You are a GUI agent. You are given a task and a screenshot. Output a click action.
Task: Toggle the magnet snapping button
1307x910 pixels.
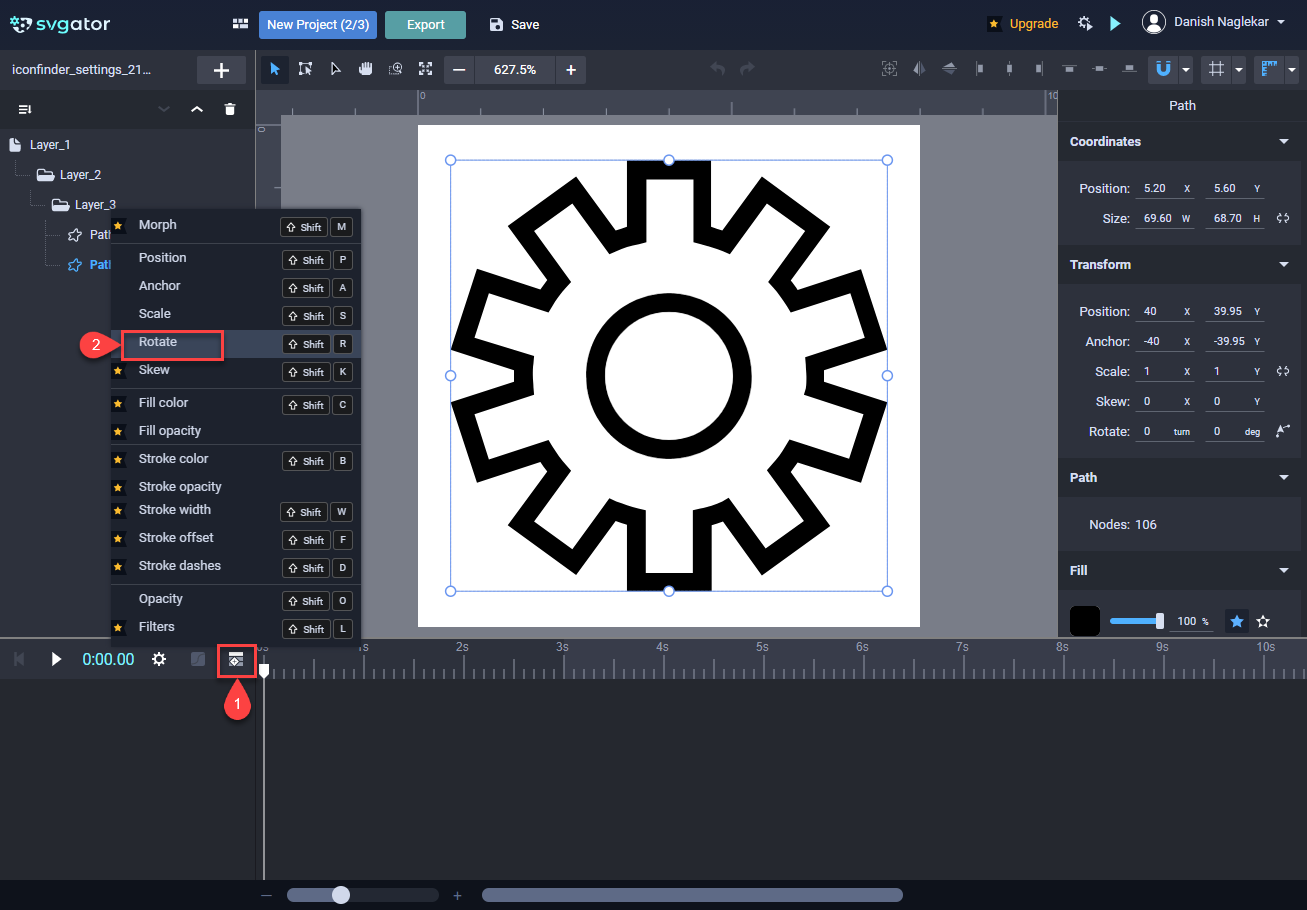1162,69
